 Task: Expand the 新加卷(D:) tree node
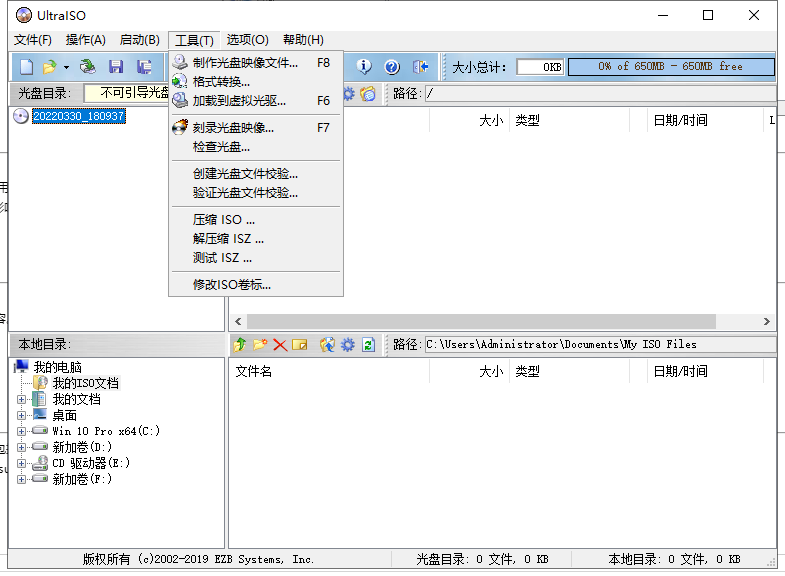(21, 447)
